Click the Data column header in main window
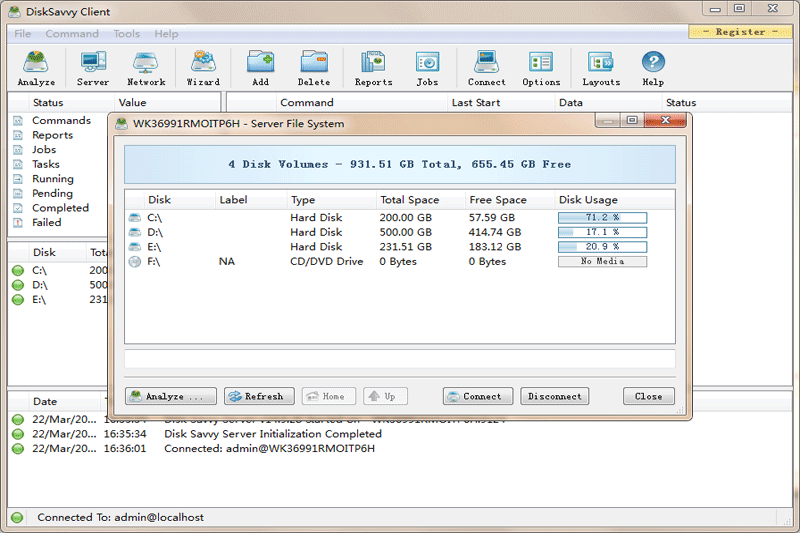Screen dimensions: 800x533 (608, 103)
